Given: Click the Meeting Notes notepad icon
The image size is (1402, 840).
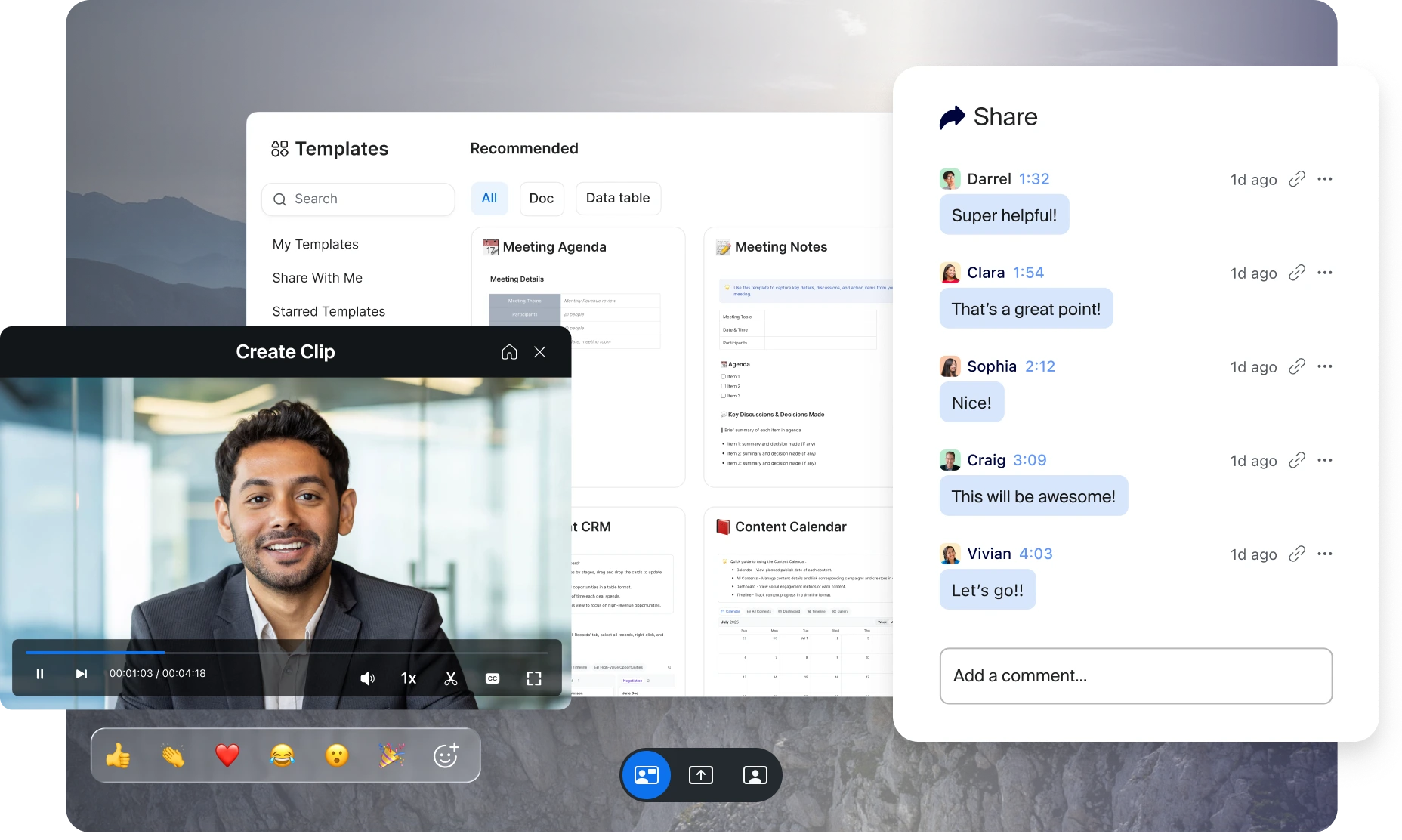Looking at the screenshot, I should click(723, 247).
